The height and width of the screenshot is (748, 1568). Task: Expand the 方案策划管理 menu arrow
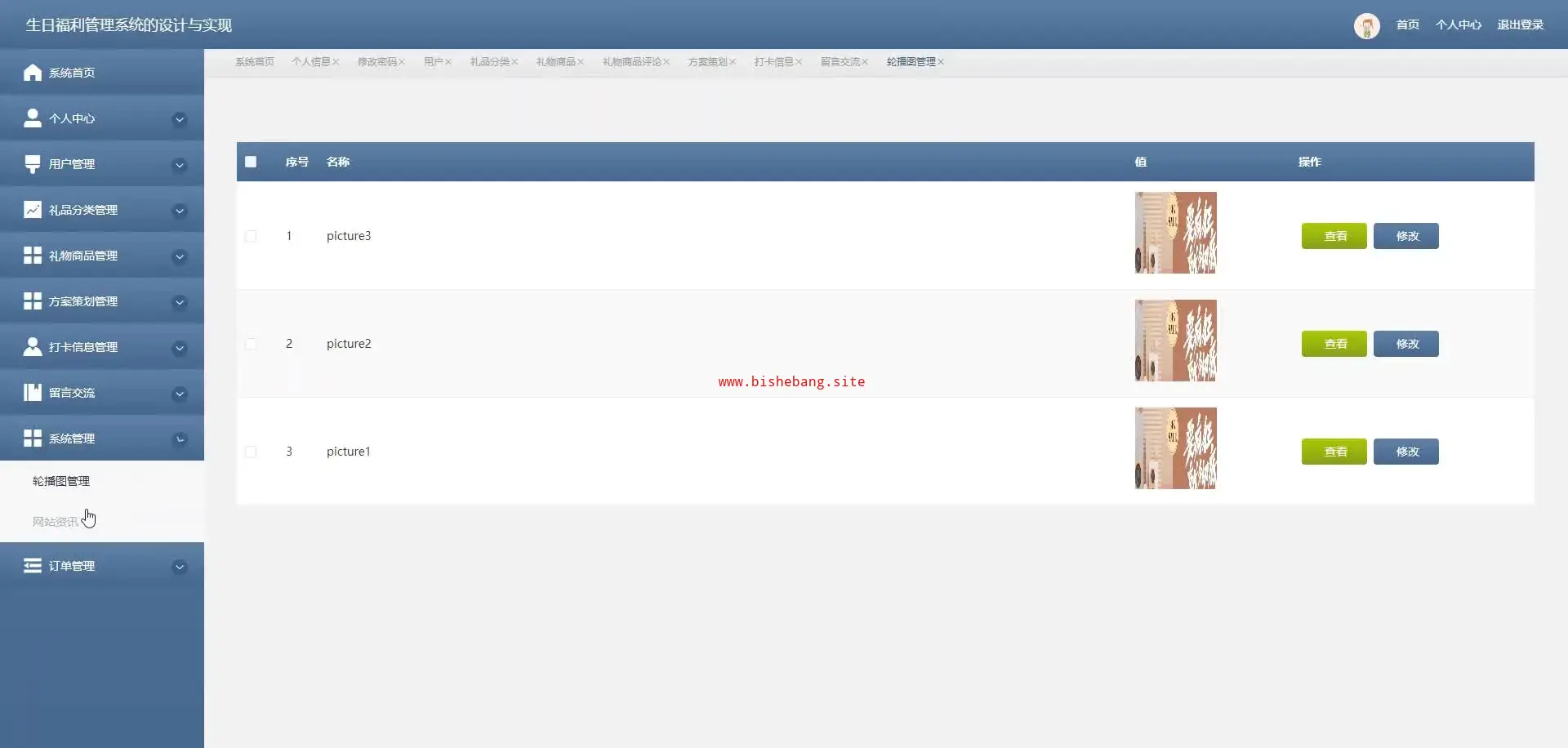click(x=180, y=302)
